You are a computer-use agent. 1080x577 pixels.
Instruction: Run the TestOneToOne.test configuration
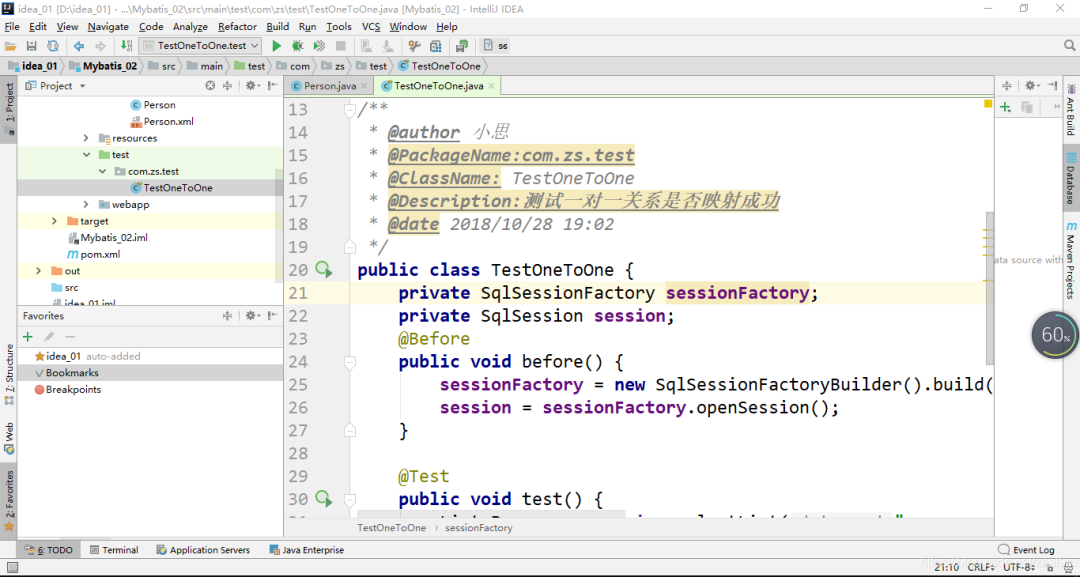tap(276, 45)
